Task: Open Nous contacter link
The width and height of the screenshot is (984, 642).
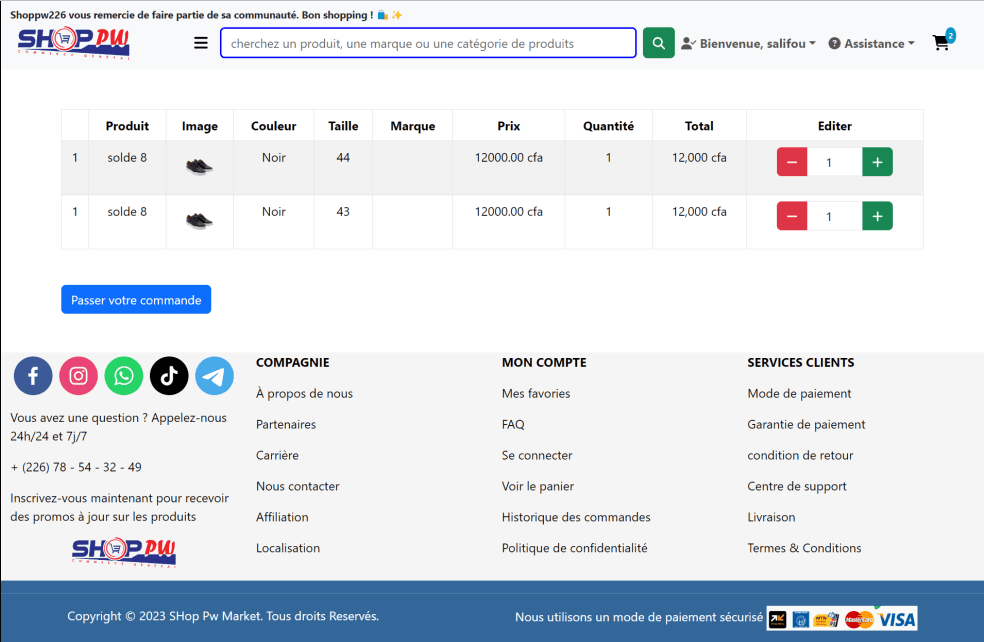Action: (x=297, y=486)
